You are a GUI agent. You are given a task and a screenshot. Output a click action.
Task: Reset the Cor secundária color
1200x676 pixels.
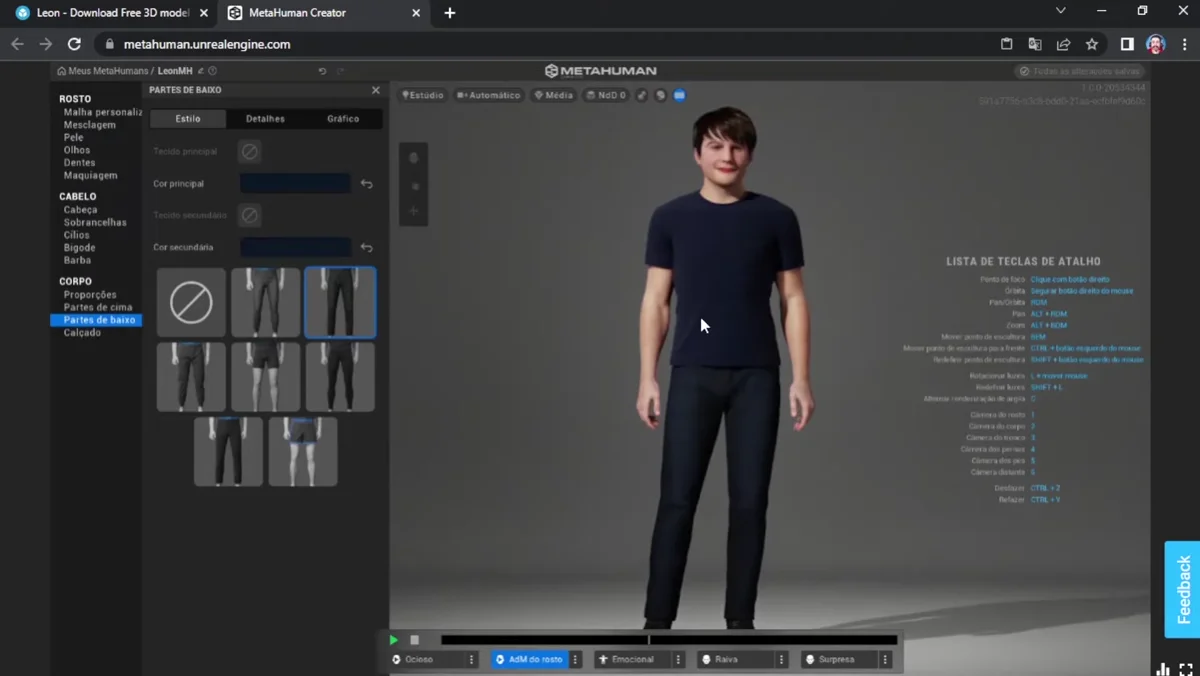click(x=367, y=247)
